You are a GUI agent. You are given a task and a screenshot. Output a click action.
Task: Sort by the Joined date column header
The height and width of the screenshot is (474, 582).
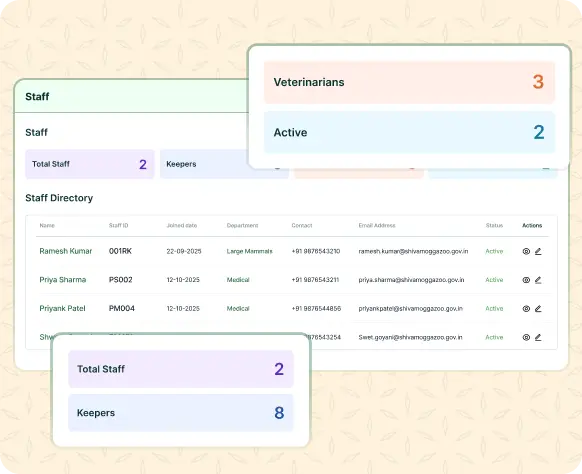tap(182, 225)
